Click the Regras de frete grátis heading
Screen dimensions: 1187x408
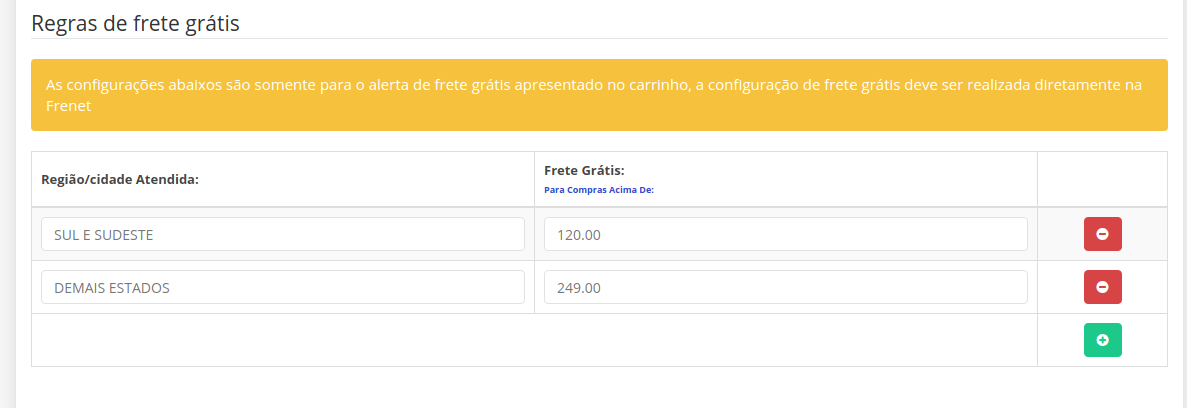pos(136,23)
